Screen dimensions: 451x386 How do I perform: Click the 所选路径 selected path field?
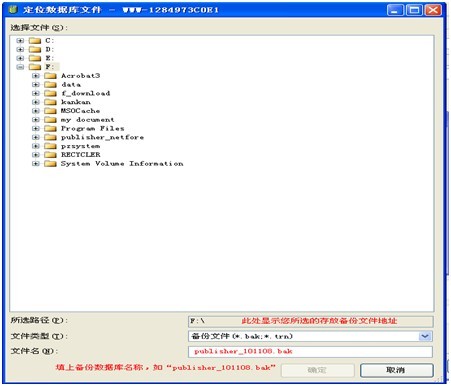click(310, 321)
